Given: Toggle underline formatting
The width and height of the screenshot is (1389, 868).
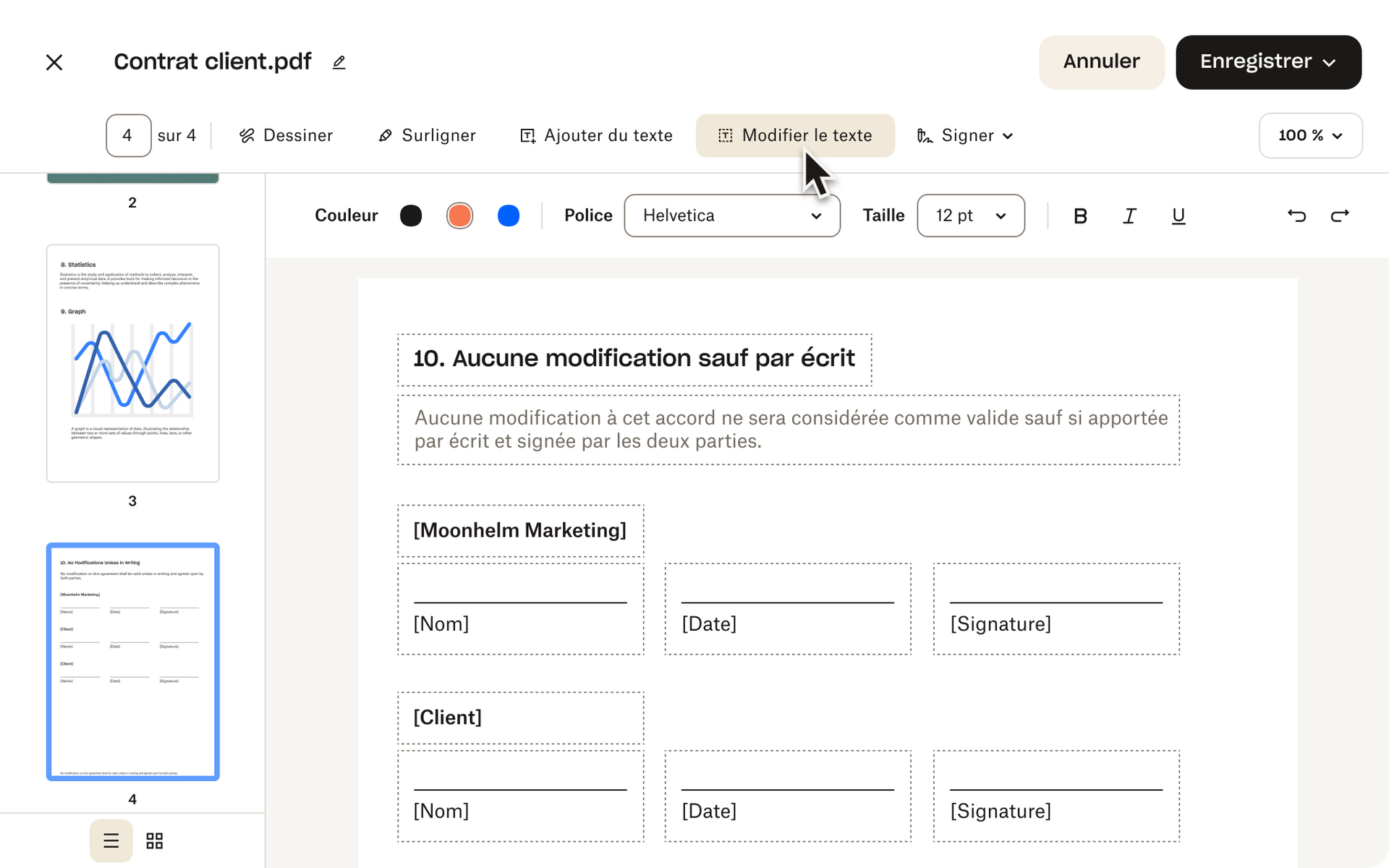Looking at the screenshot, I should coord(1178,216).
